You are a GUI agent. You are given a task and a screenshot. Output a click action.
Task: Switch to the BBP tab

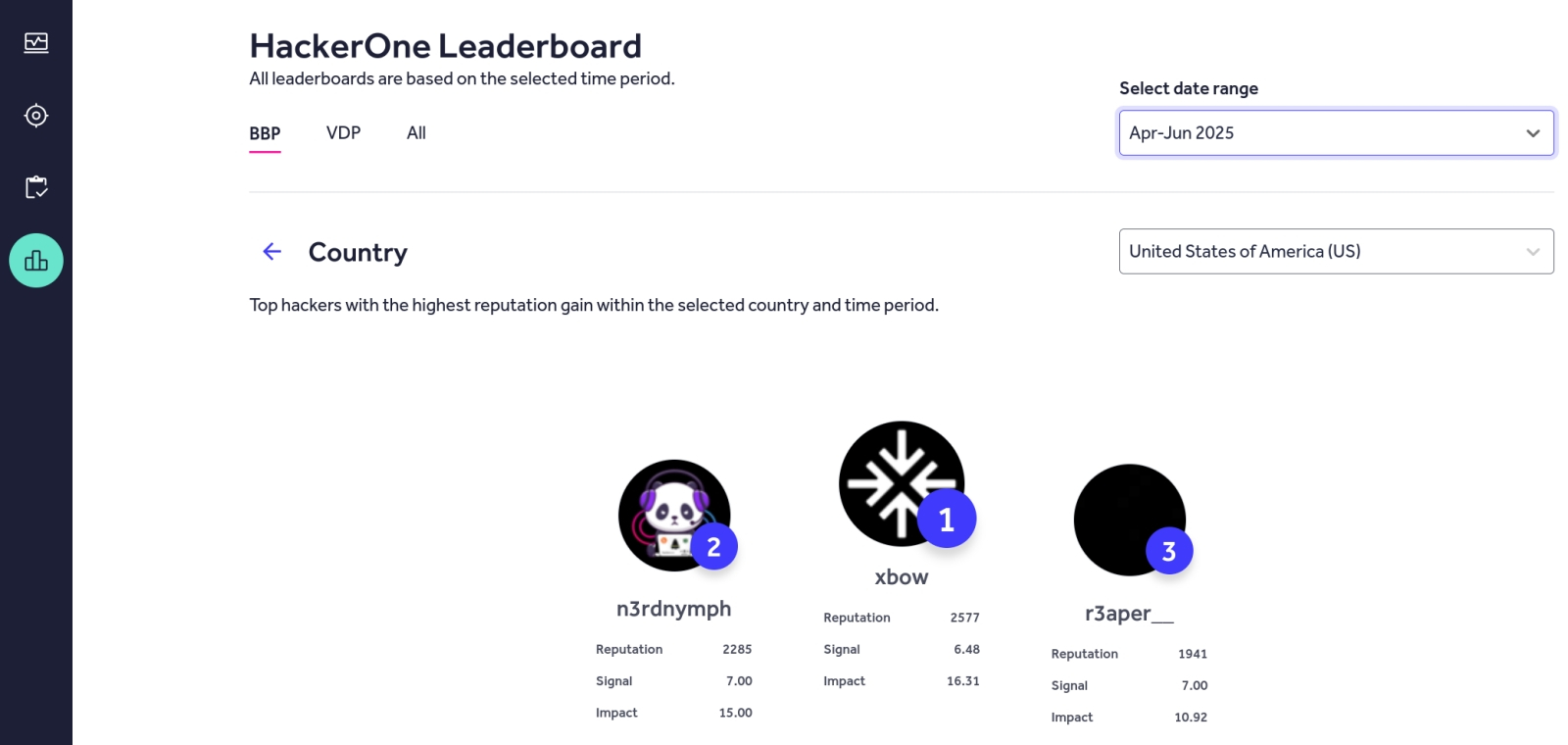pos(265,133)
